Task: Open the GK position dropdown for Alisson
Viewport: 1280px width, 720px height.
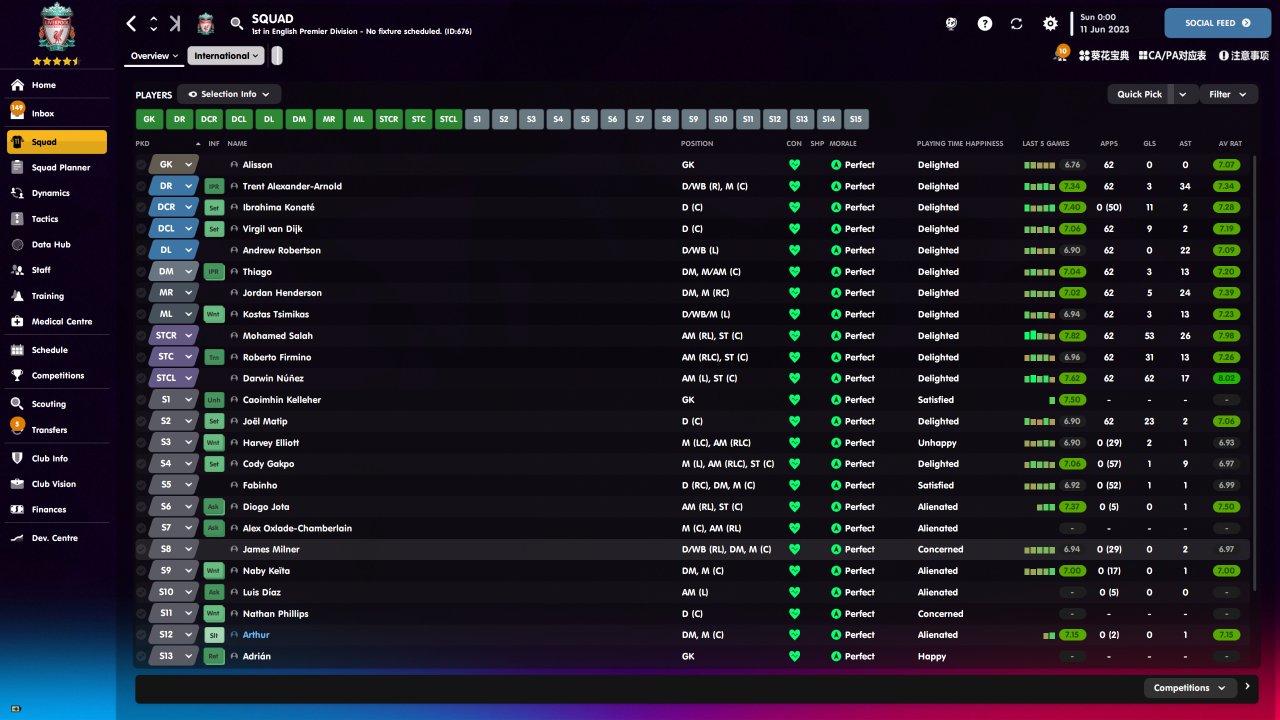Action: (x=174, y=165)
